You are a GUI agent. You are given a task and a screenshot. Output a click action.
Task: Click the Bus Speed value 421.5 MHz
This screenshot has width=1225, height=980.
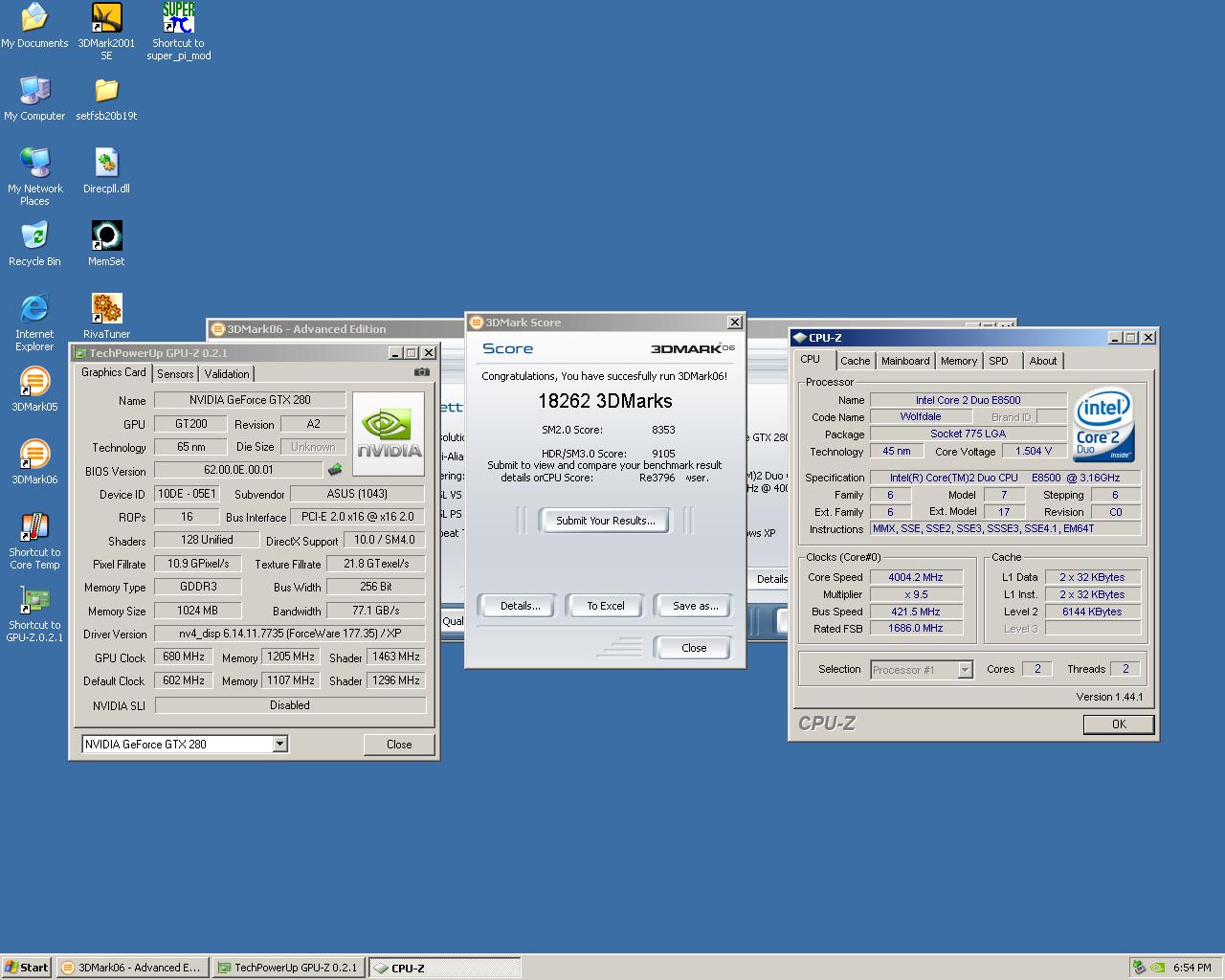click(x=916, y=612)
